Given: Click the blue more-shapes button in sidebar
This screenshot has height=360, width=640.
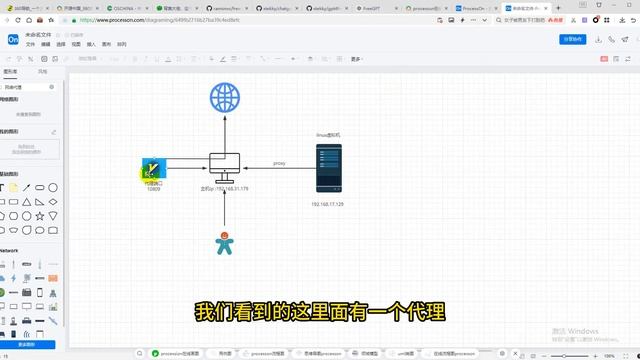Looking at the screenshot, I should (x=27, y=345).
